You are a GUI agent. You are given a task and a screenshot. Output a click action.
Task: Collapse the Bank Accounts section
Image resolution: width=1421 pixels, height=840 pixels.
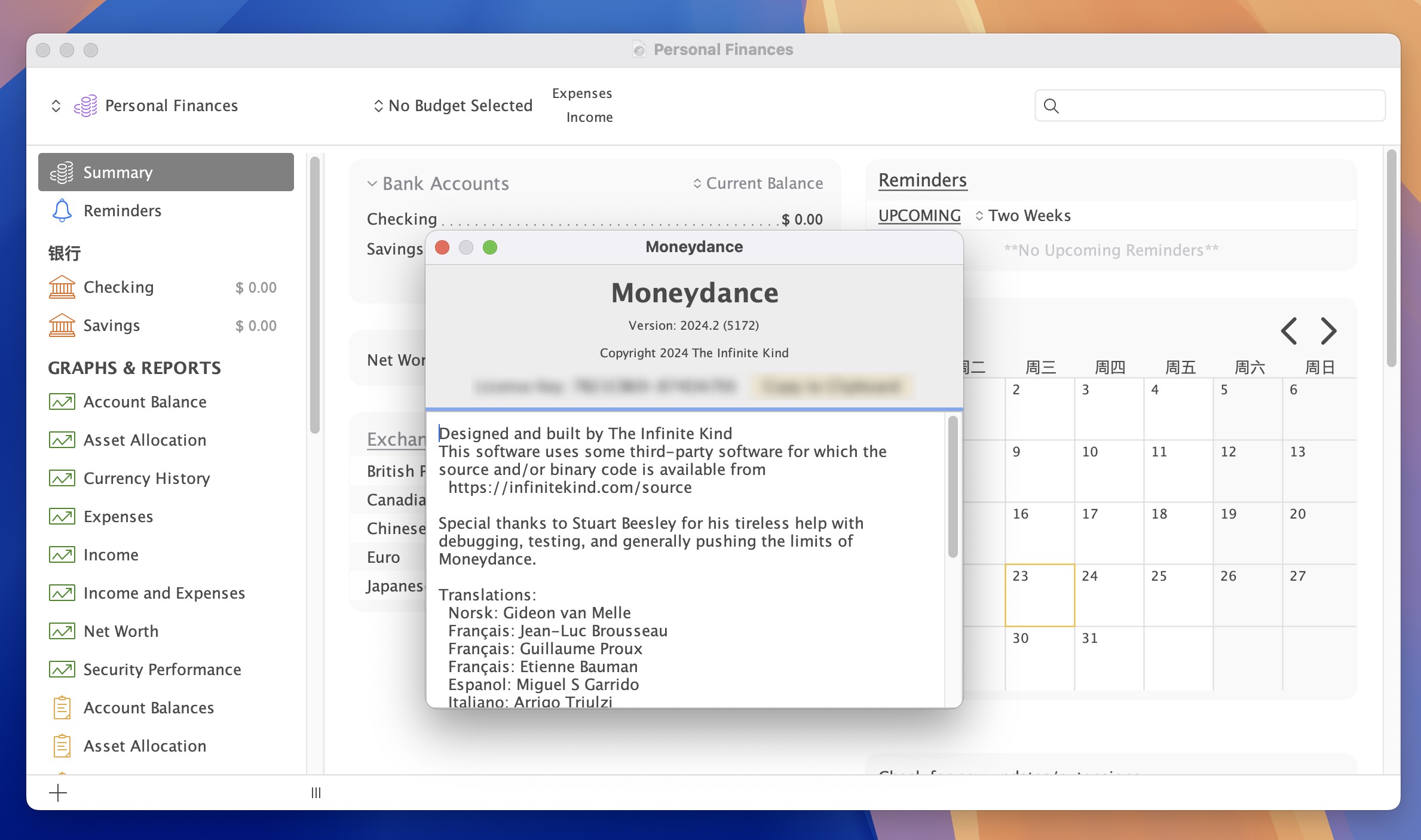(x=373, y=183)
